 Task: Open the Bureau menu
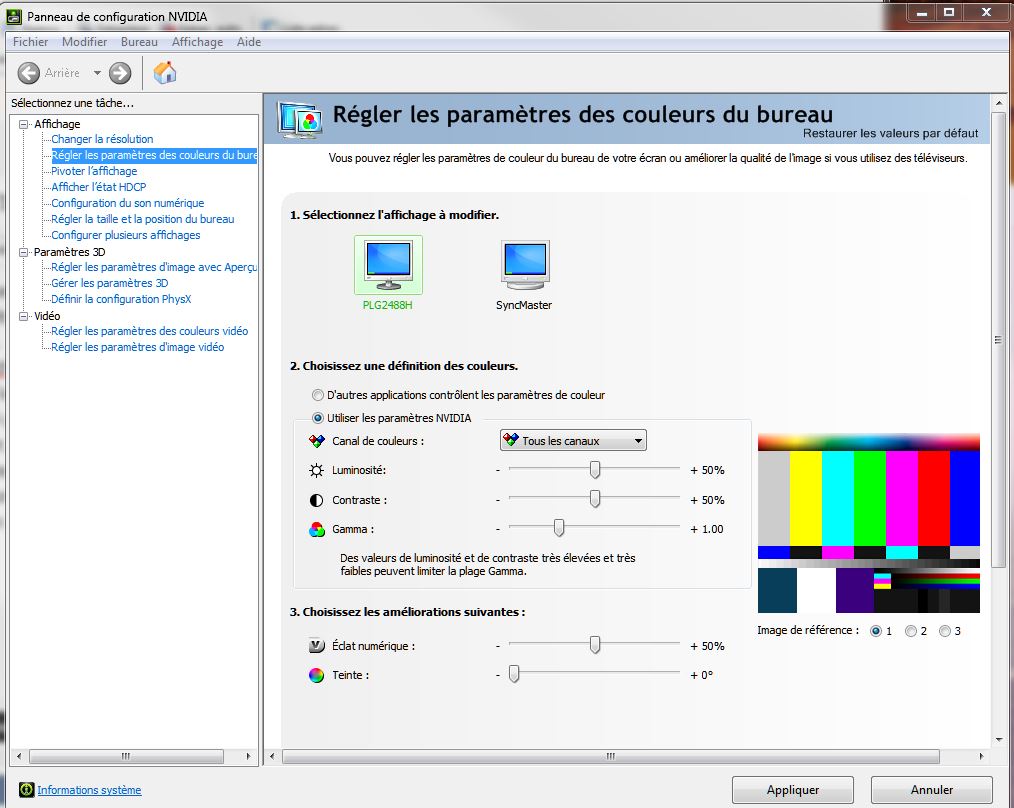coord(139,42)
